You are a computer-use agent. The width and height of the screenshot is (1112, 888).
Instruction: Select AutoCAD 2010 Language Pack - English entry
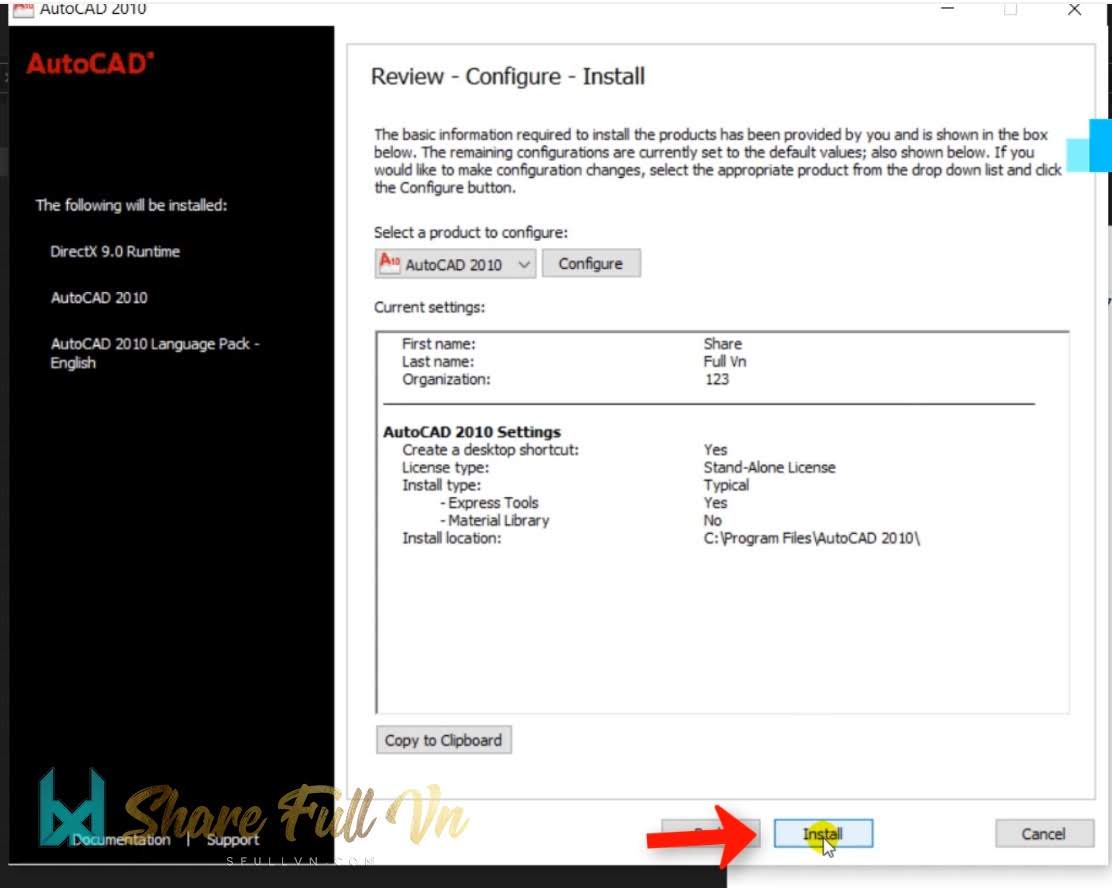tap(155, 353)
